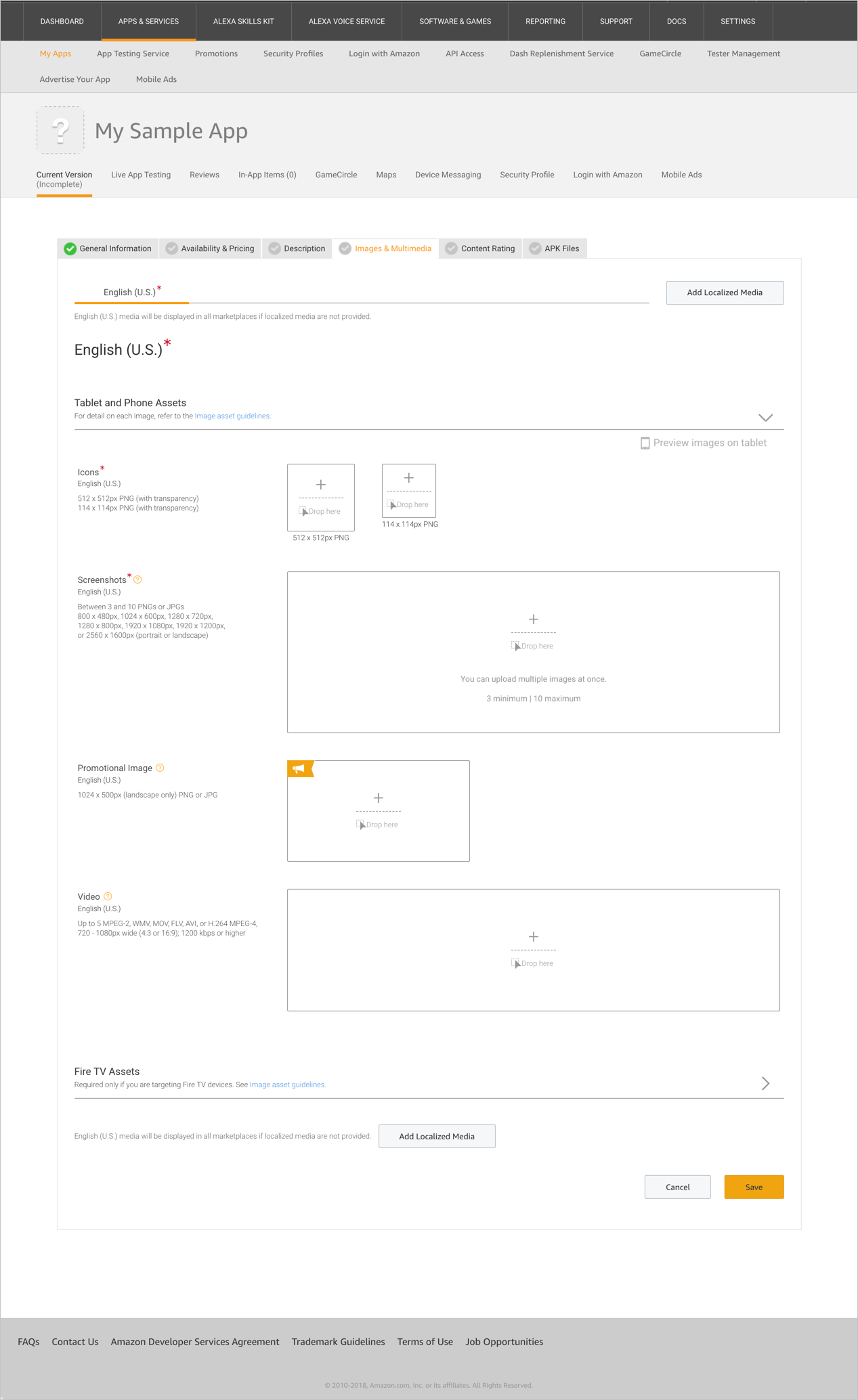
Task: Open the GameCircle submenu item at top
Action: pyautogui.click(x=660, y=53)
